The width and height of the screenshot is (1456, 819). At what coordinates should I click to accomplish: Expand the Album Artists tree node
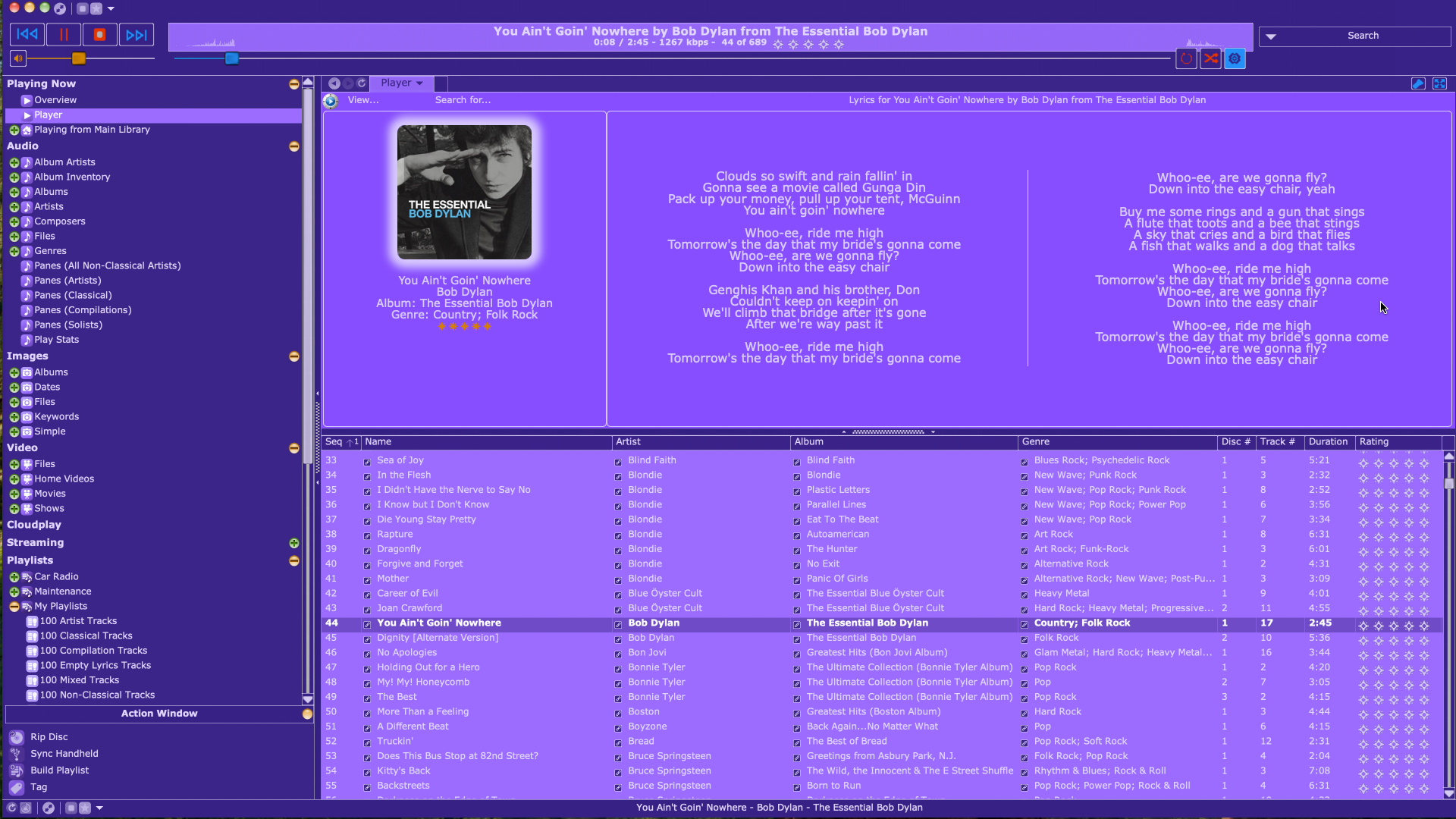[14, 163]
